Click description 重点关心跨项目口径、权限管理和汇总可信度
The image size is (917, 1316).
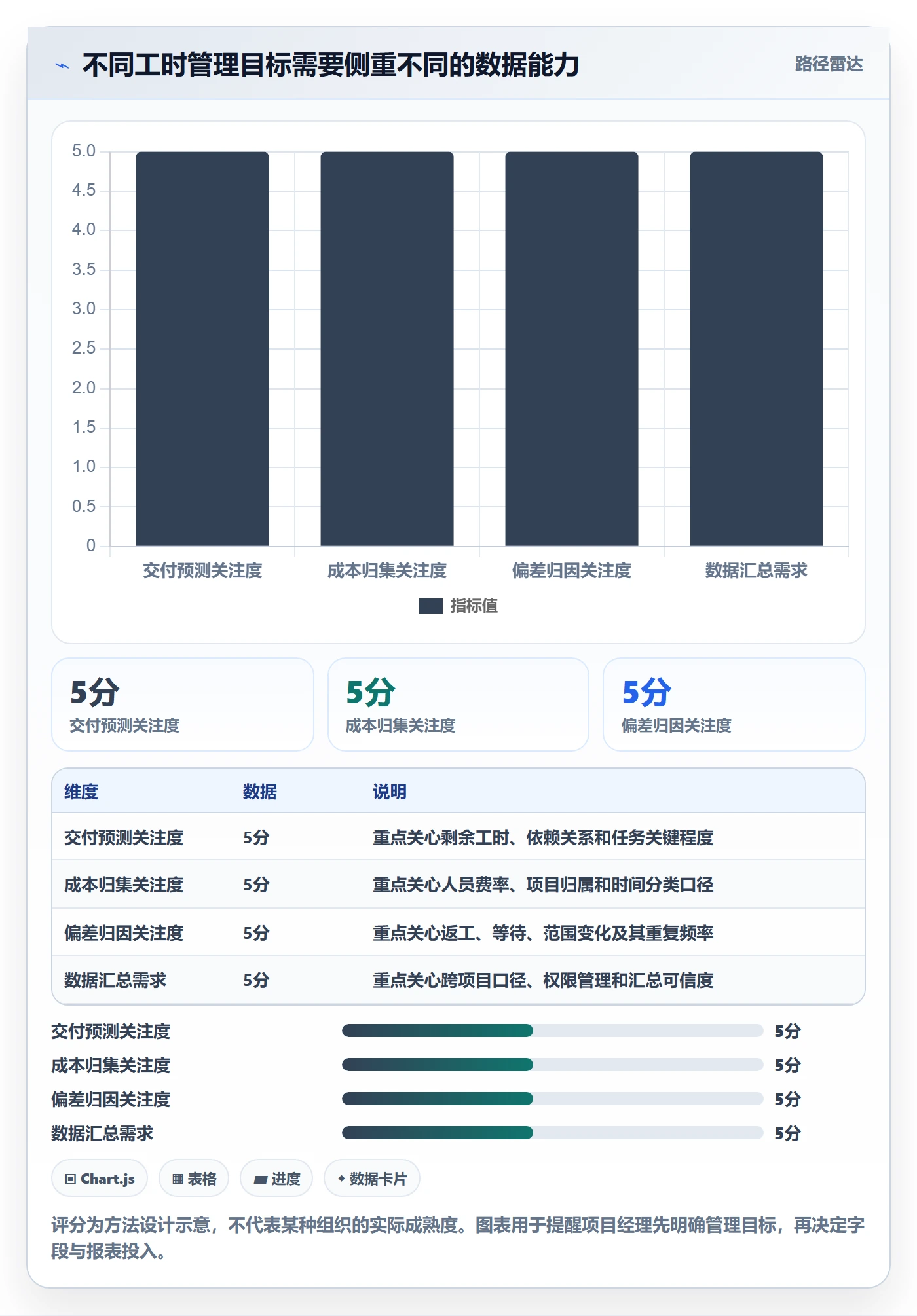(x=543, y=980)
